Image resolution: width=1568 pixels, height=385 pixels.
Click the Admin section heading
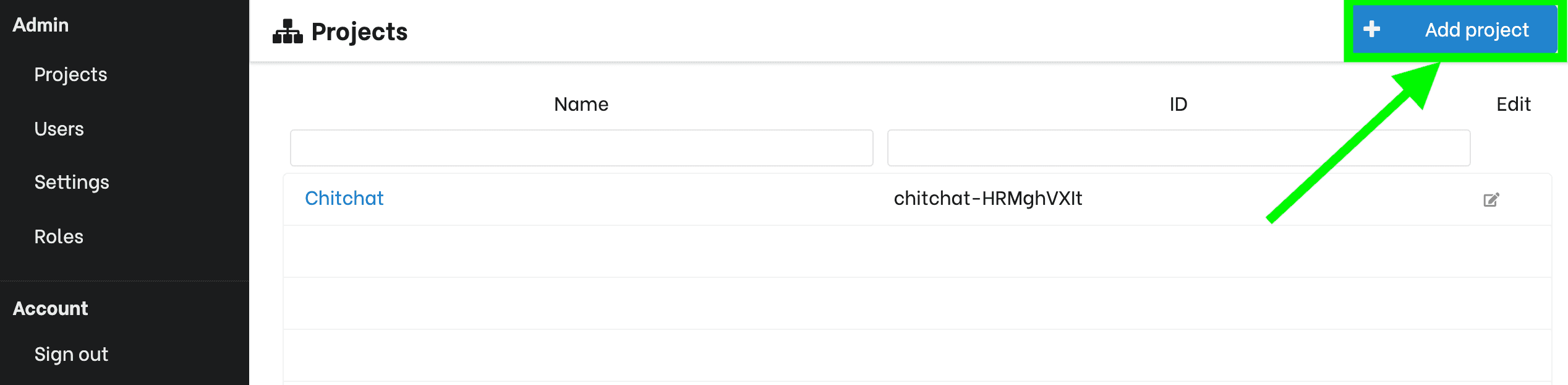[x=41, y=25]
